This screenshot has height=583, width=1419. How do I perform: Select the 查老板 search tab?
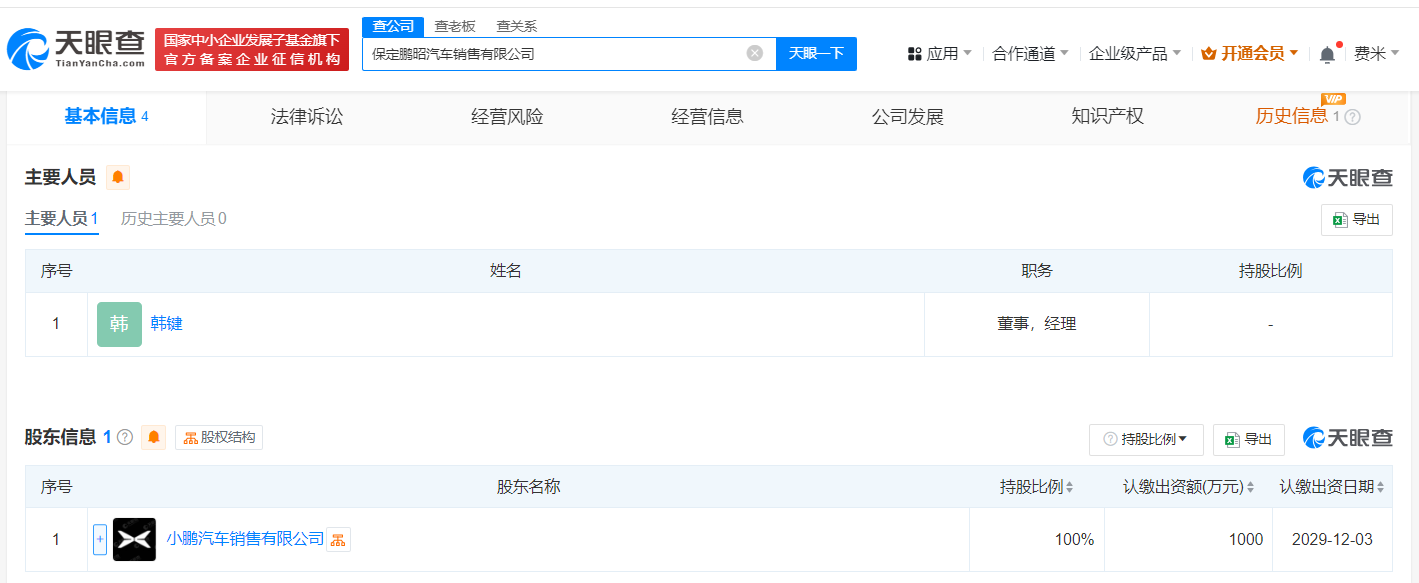pyautogui.click(x=455, y=26)
